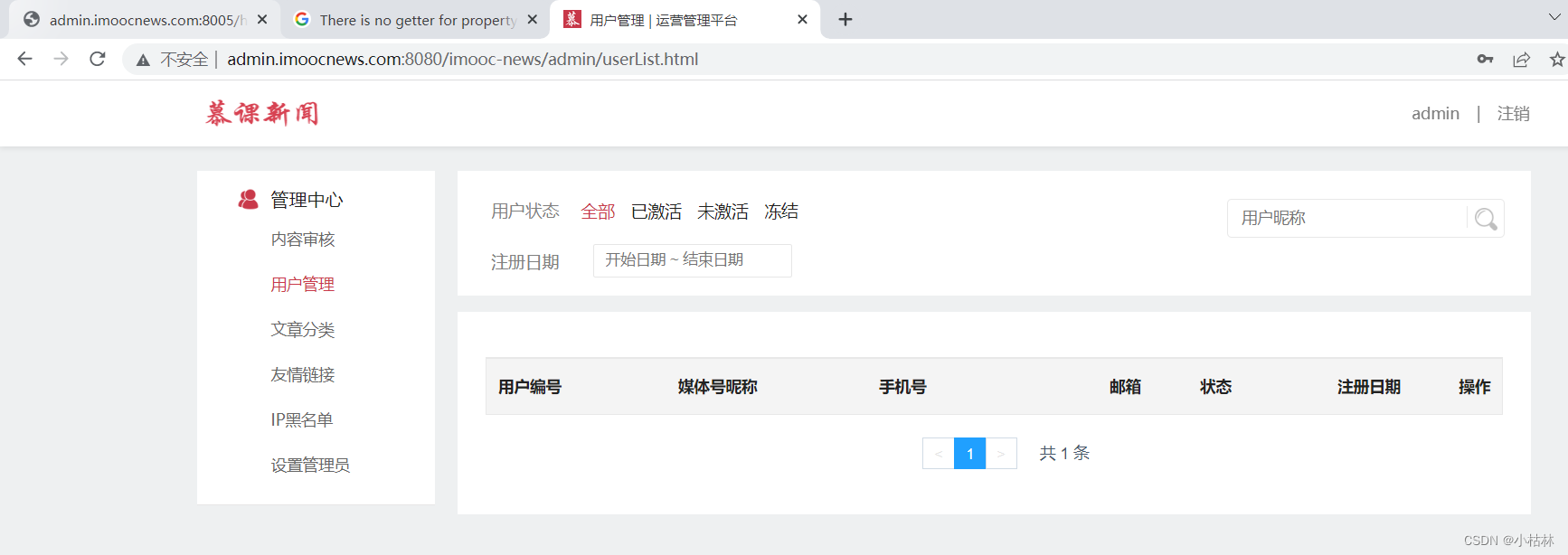Go to next page arrow in pagination

pos(1001,454)
